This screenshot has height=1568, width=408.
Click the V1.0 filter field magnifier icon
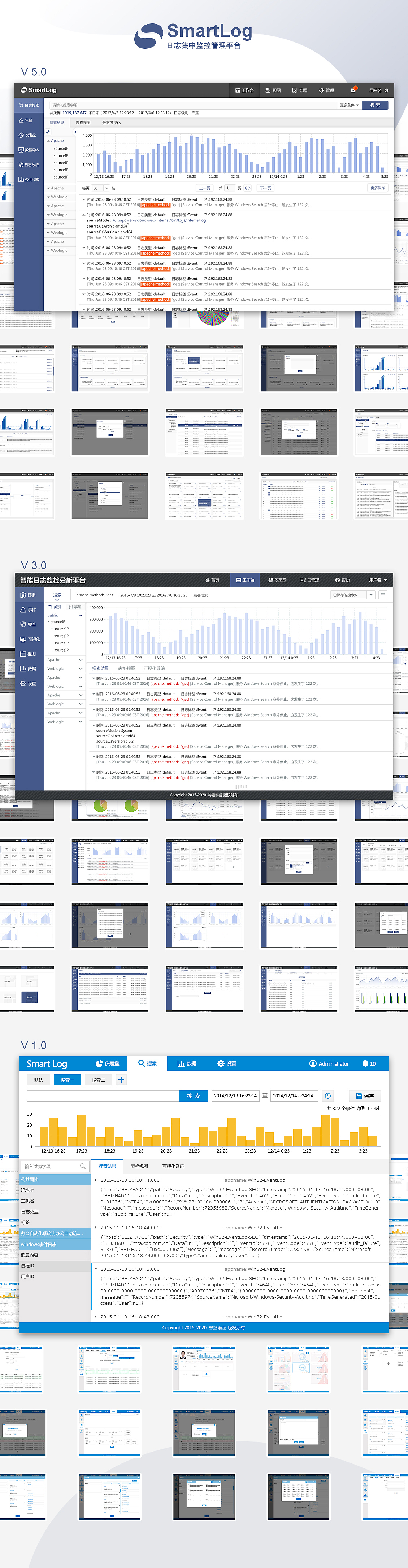(83, 1166)
